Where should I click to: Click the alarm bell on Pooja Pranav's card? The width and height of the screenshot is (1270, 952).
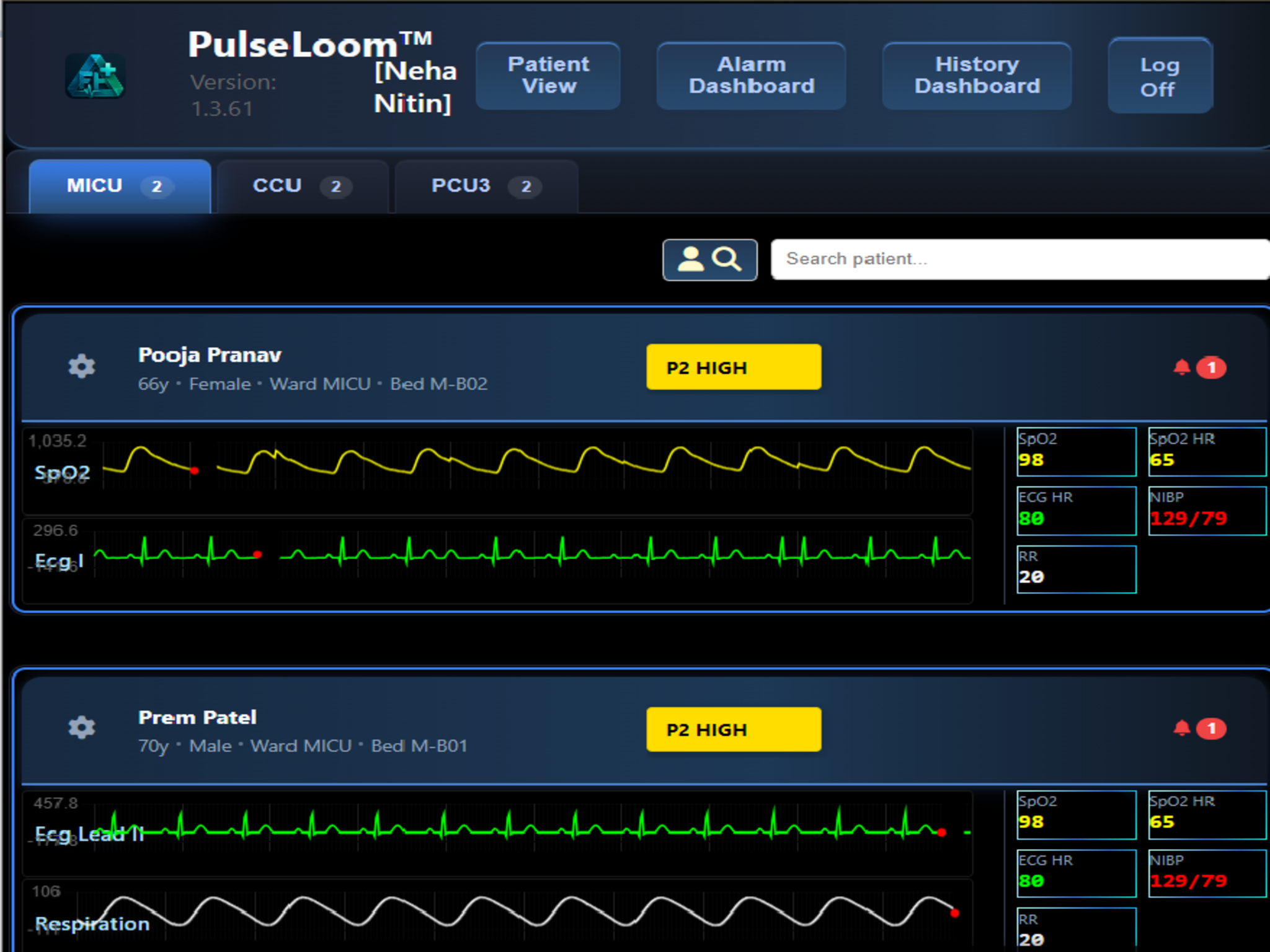tap(1181, 366)
